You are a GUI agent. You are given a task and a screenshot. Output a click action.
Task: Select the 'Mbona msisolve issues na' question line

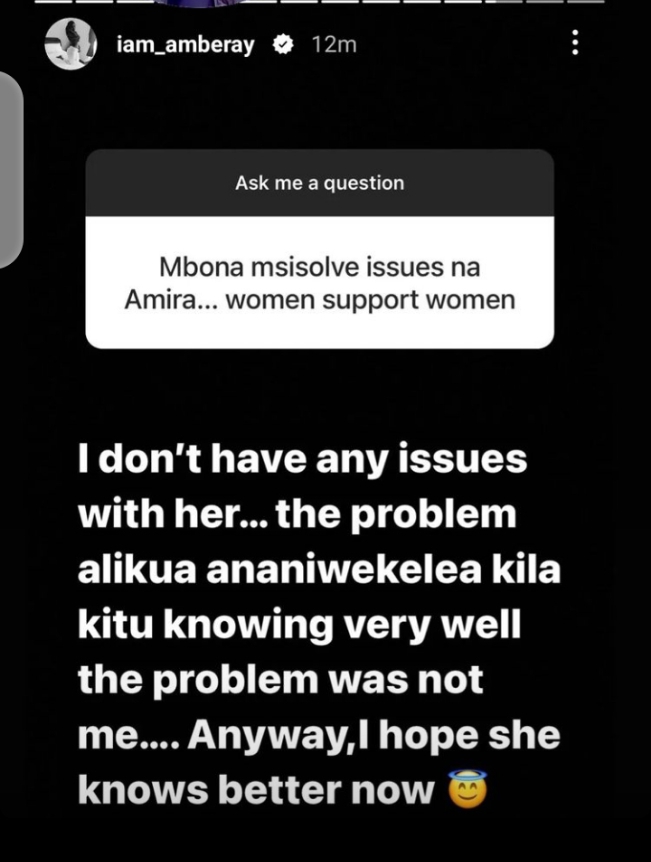[x=319, y=268]
